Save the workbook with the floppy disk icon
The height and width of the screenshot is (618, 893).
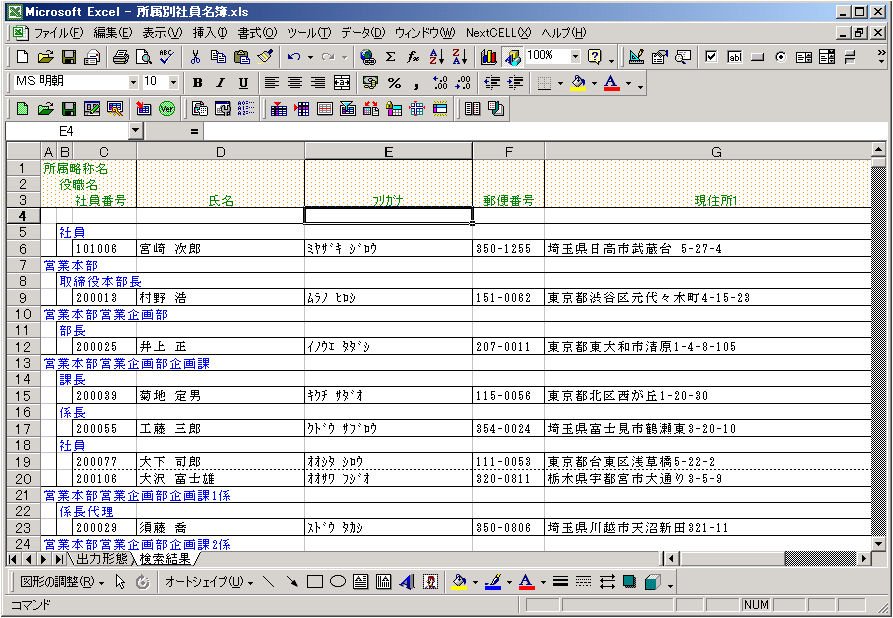tap(69, 56)
